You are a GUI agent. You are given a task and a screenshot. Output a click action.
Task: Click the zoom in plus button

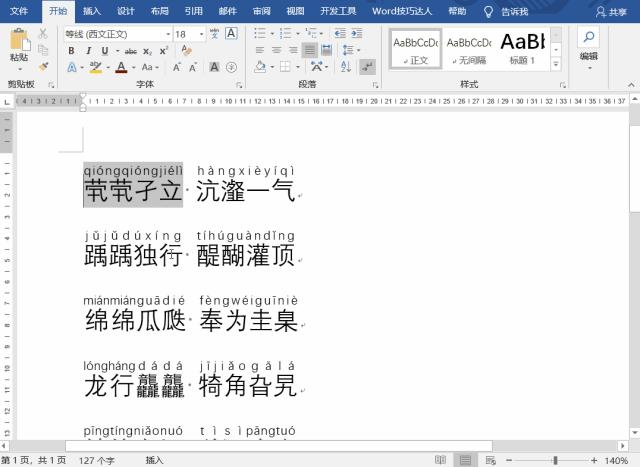click(x=593, y=460)
